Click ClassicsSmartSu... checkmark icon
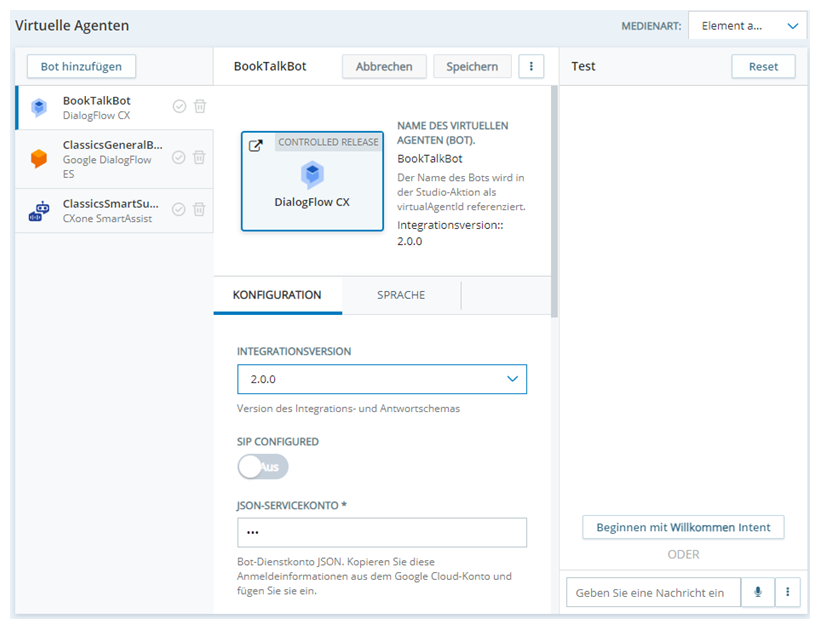The width and height of the screenshot is (817, 631). coord(179,209)
